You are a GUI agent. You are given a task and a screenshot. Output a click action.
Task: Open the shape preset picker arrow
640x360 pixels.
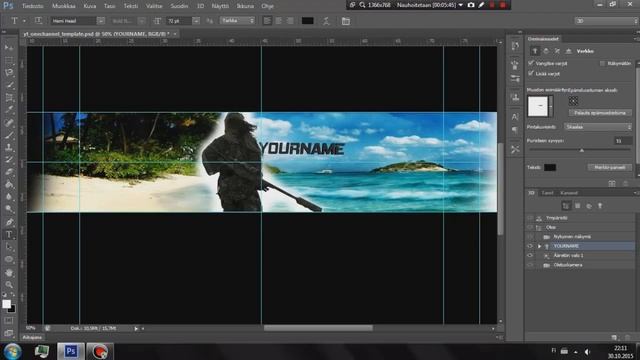(x=551, y=106)
